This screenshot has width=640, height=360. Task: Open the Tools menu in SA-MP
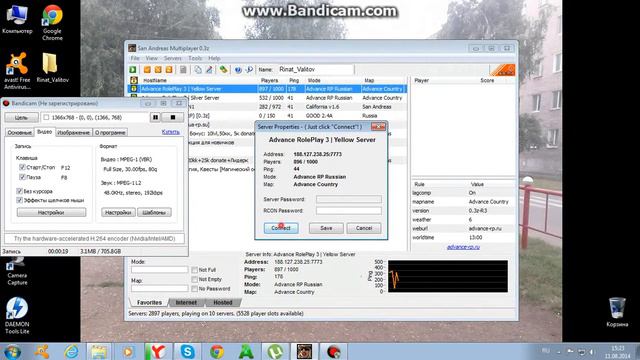point(195,58)
